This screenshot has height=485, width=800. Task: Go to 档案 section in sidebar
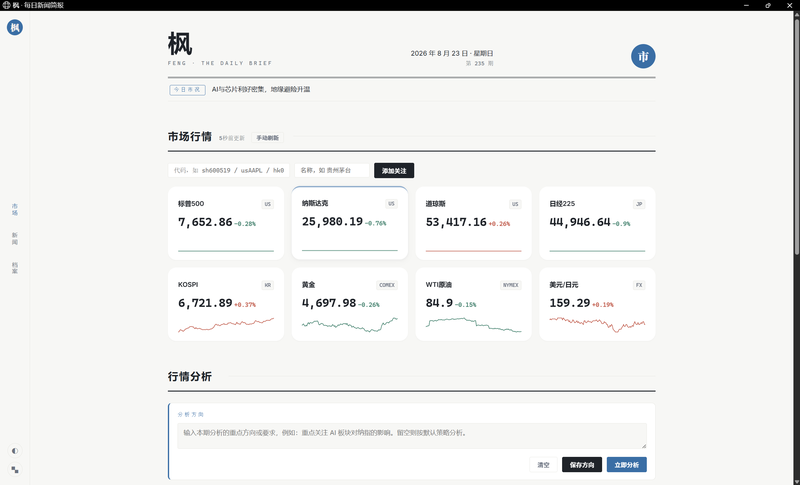(x=15, y=268)
